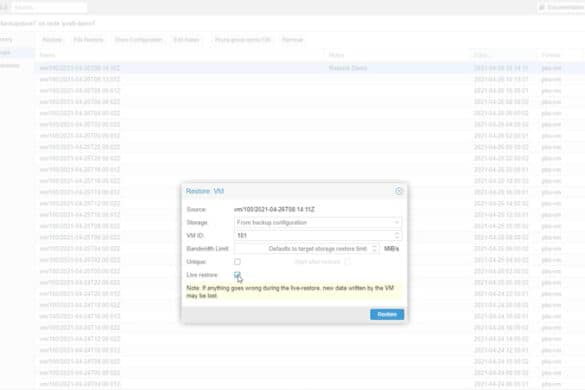Adjust the Bandwidth Limit spinner arrows
Screen dimensions: 585x390
coord(375,249)
